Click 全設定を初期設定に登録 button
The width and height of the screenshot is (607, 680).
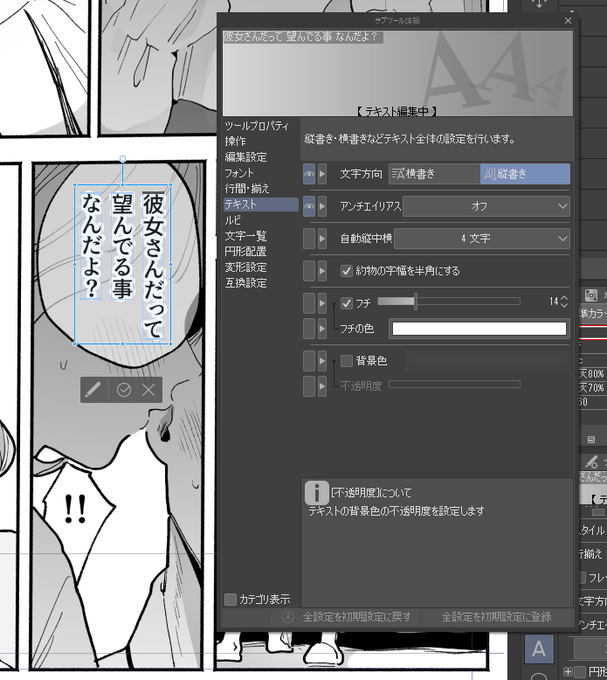point(497,617)
